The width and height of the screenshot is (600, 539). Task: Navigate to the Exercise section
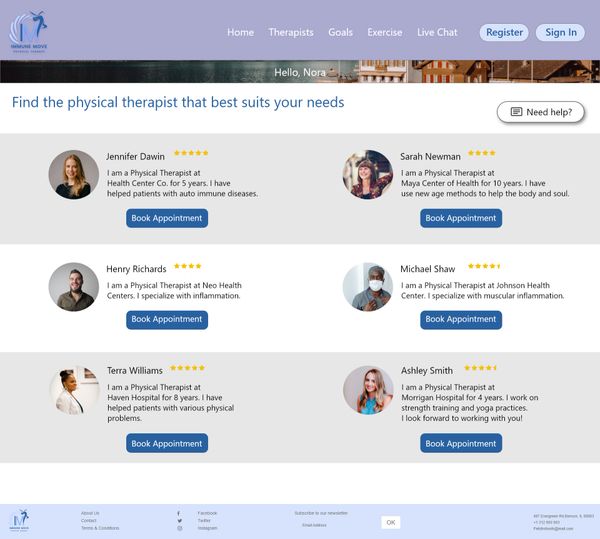pos(385,32)
